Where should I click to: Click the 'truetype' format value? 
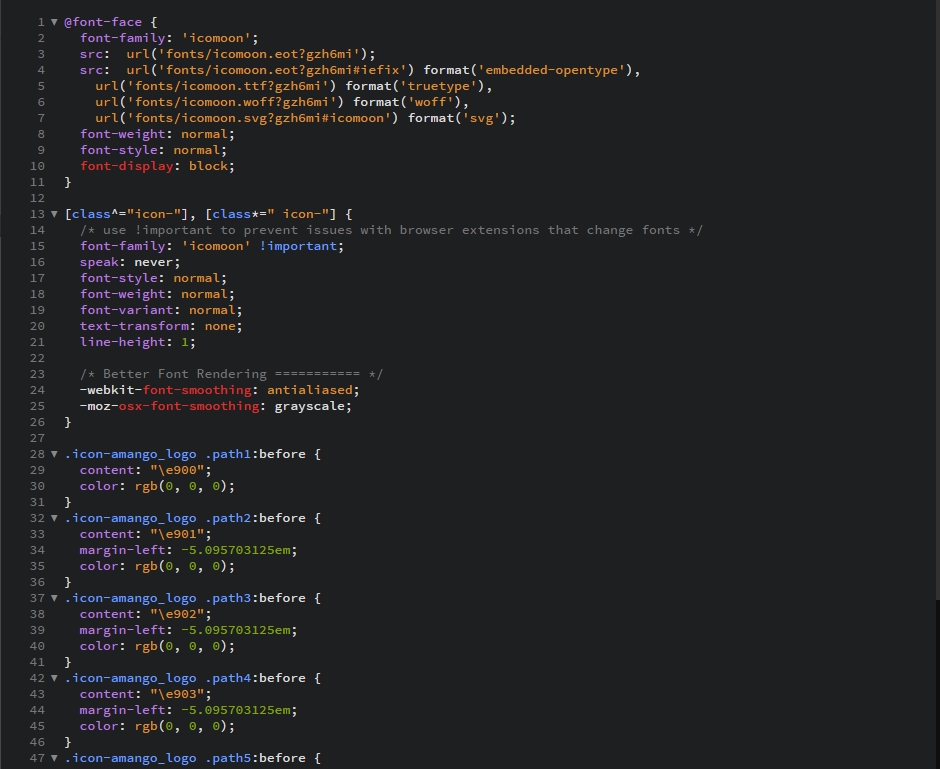click(438, 86)
